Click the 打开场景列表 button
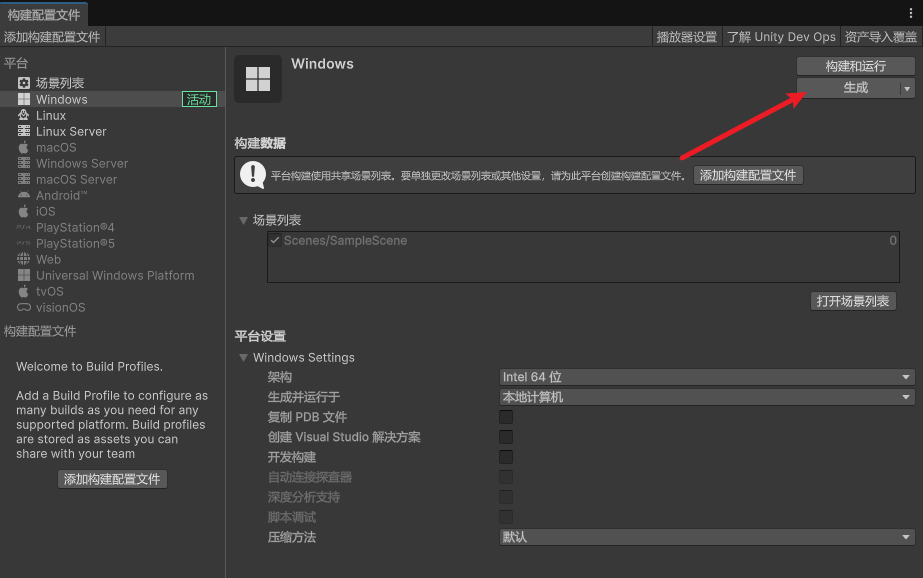The width and height of the screenshot is (923, 578). pos(852,301)
